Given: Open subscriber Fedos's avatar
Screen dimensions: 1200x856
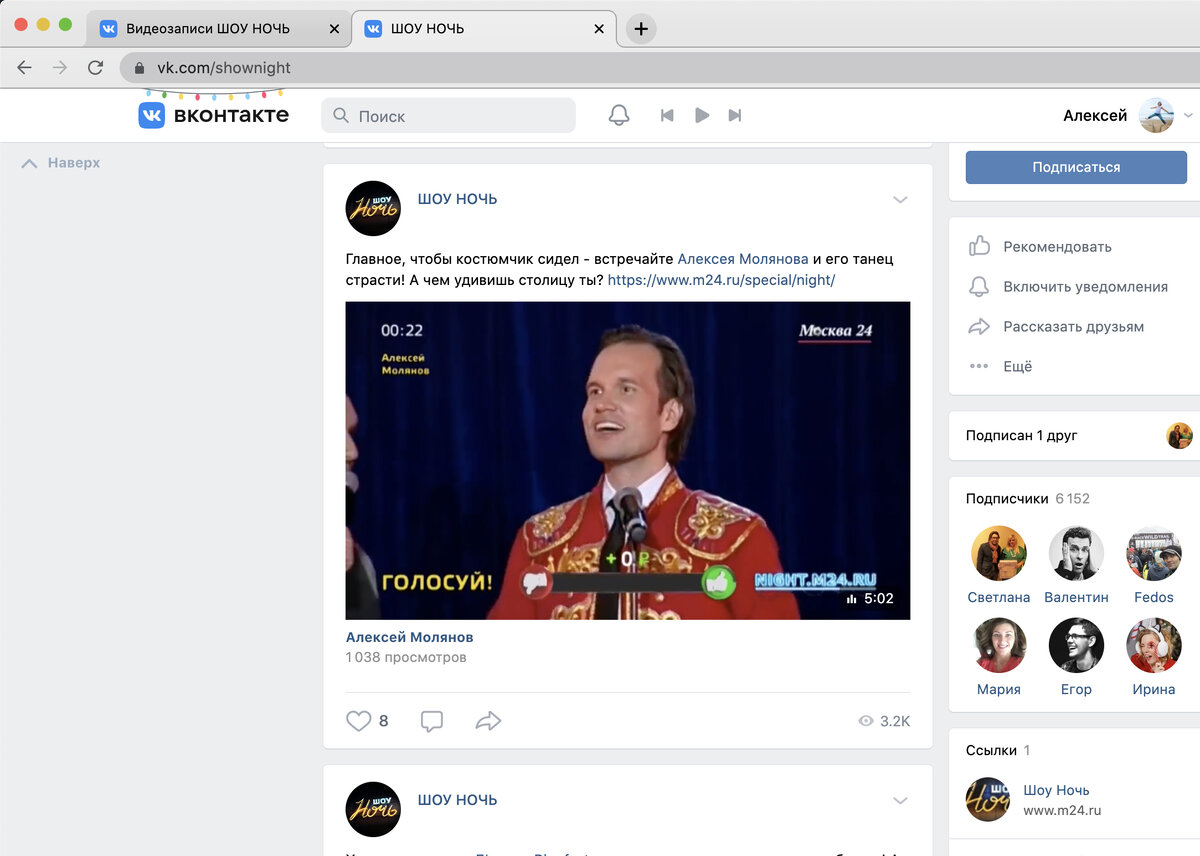Looking at the screenshot, I should (x=1154, y=553).
